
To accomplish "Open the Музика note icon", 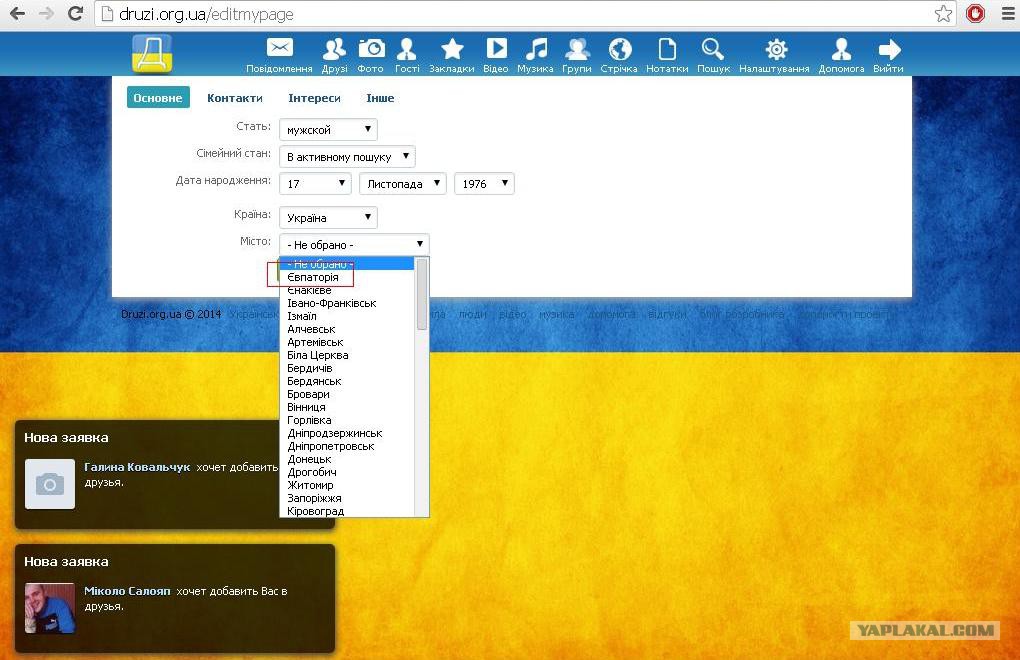I will (536, 48).
